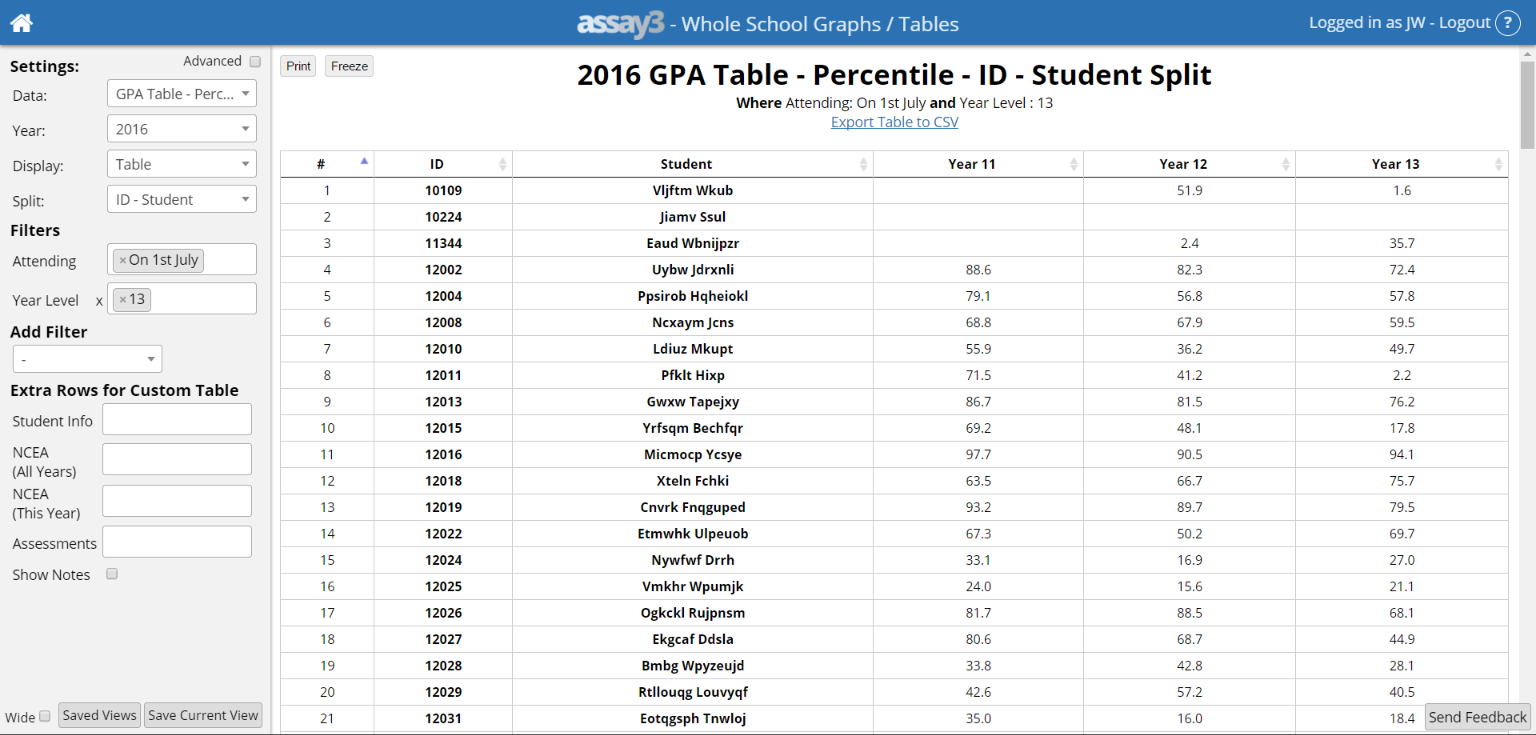1536x735 pixels.
Task: Click the home icon in the top bar
Action: [x=20, y=22]
